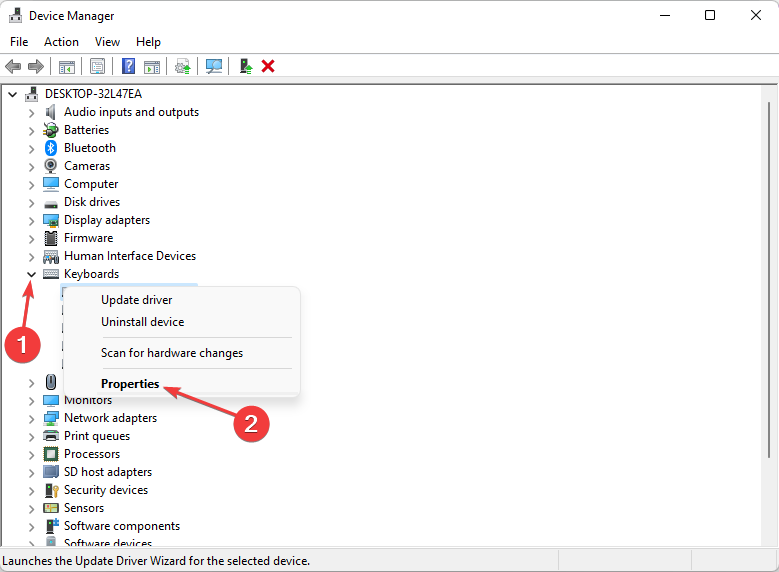Collapse the DESKTOP-32L47EA root node
The width and height of the screenshot is (779, 572).
(x=13, y=94)
